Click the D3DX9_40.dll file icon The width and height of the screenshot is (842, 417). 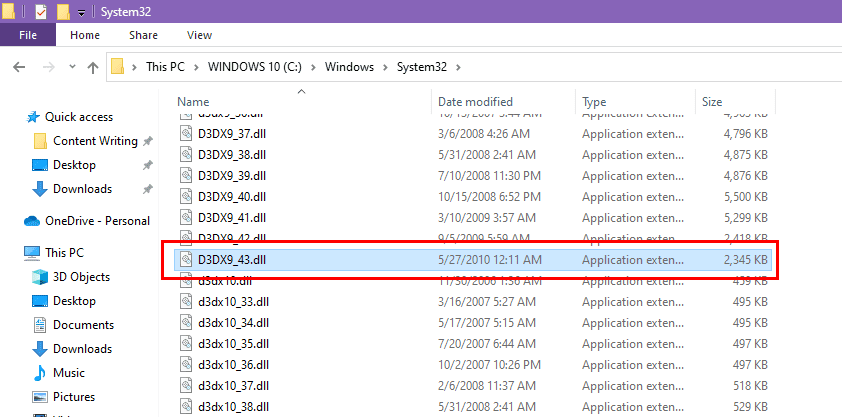[x=186, y=197]
